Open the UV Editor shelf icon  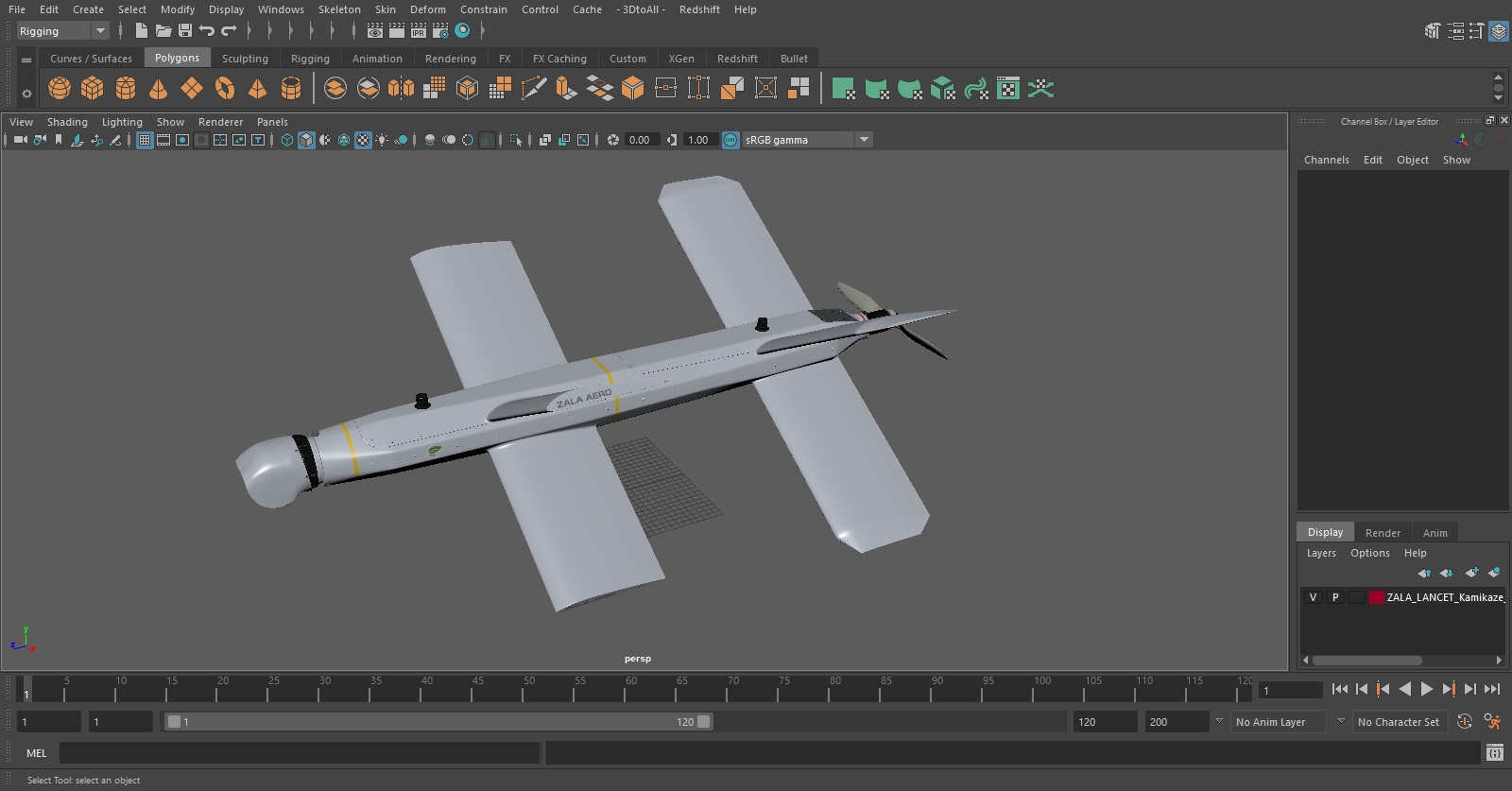(1008, 89)
